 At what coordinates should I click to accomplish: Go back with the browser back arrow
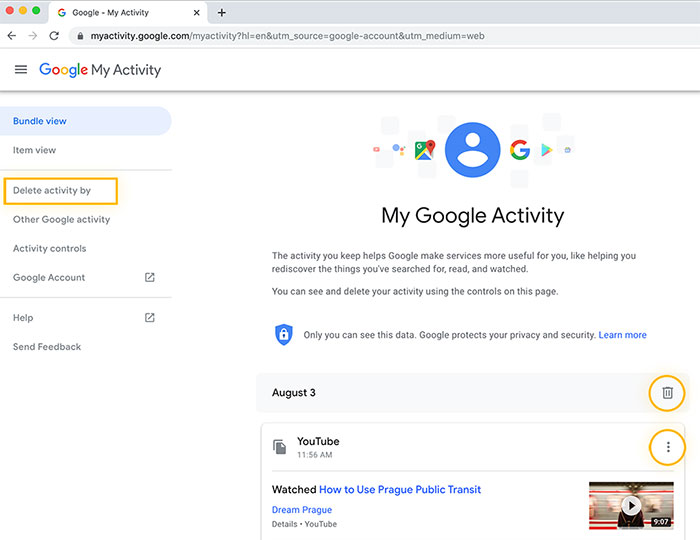coord(12,36)
